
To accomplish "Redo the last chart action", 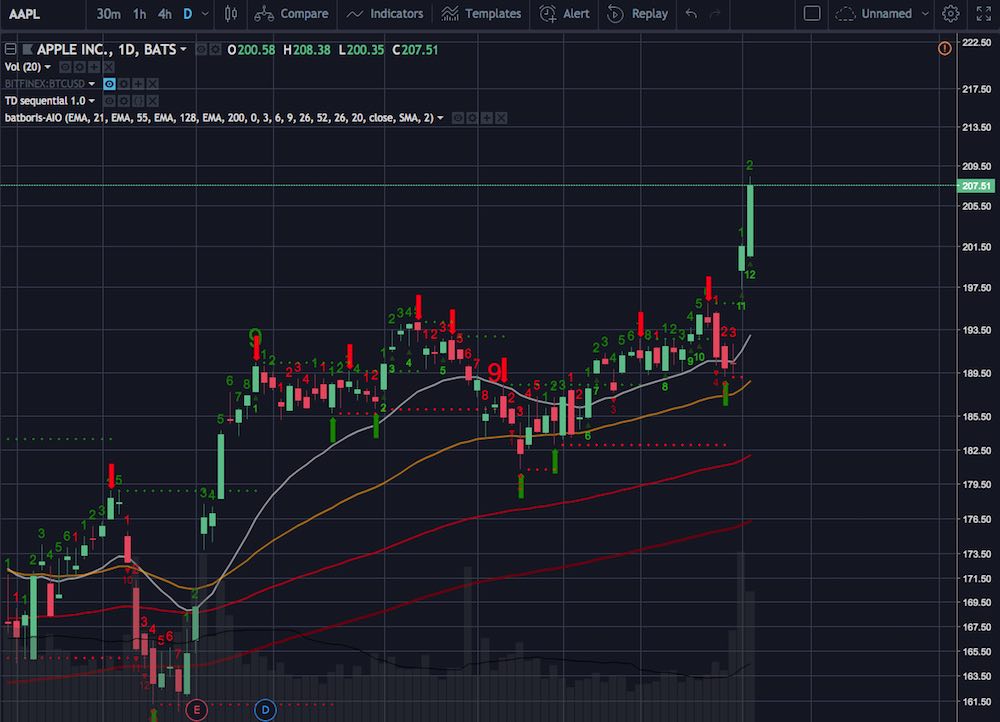I will click(x=715, y=13).
